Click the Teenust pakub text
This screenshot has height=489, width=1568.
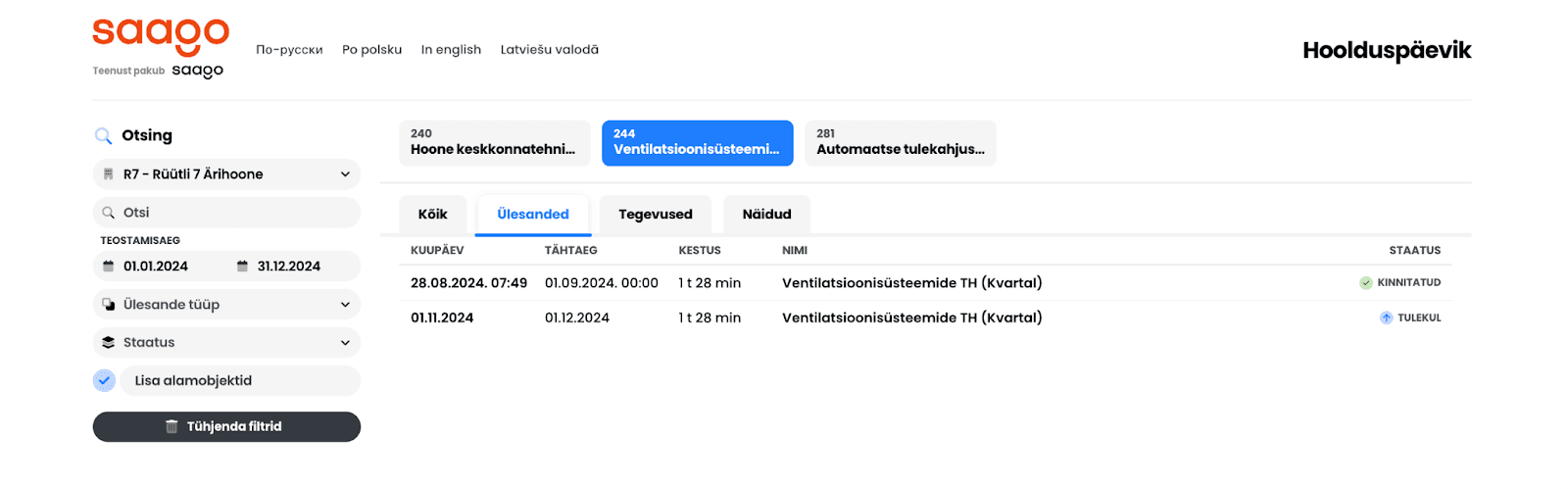point(128,72)
